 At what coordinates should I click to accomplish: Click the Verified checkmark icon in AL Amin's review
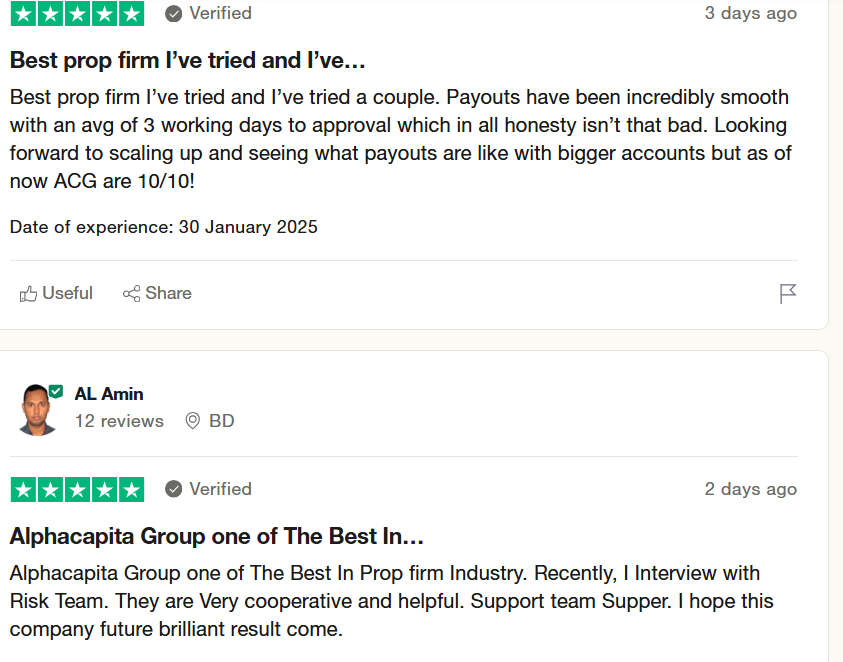tap(174, 489)
